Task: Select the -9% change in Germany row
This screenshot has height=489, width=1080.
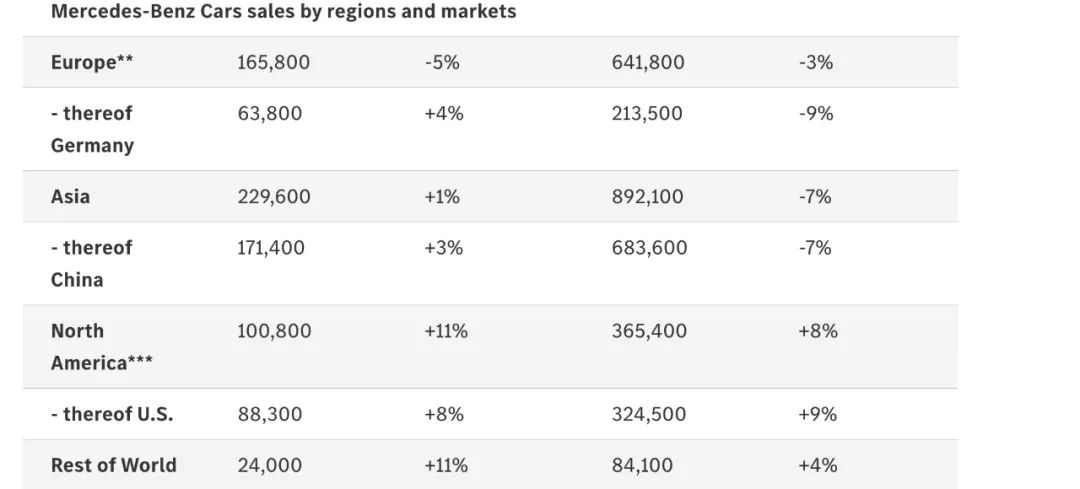Action: 816,113
